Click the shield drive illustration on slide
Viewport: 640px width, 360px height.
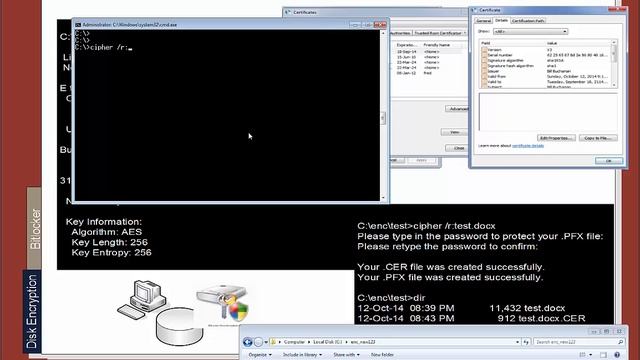coord(222,304)
